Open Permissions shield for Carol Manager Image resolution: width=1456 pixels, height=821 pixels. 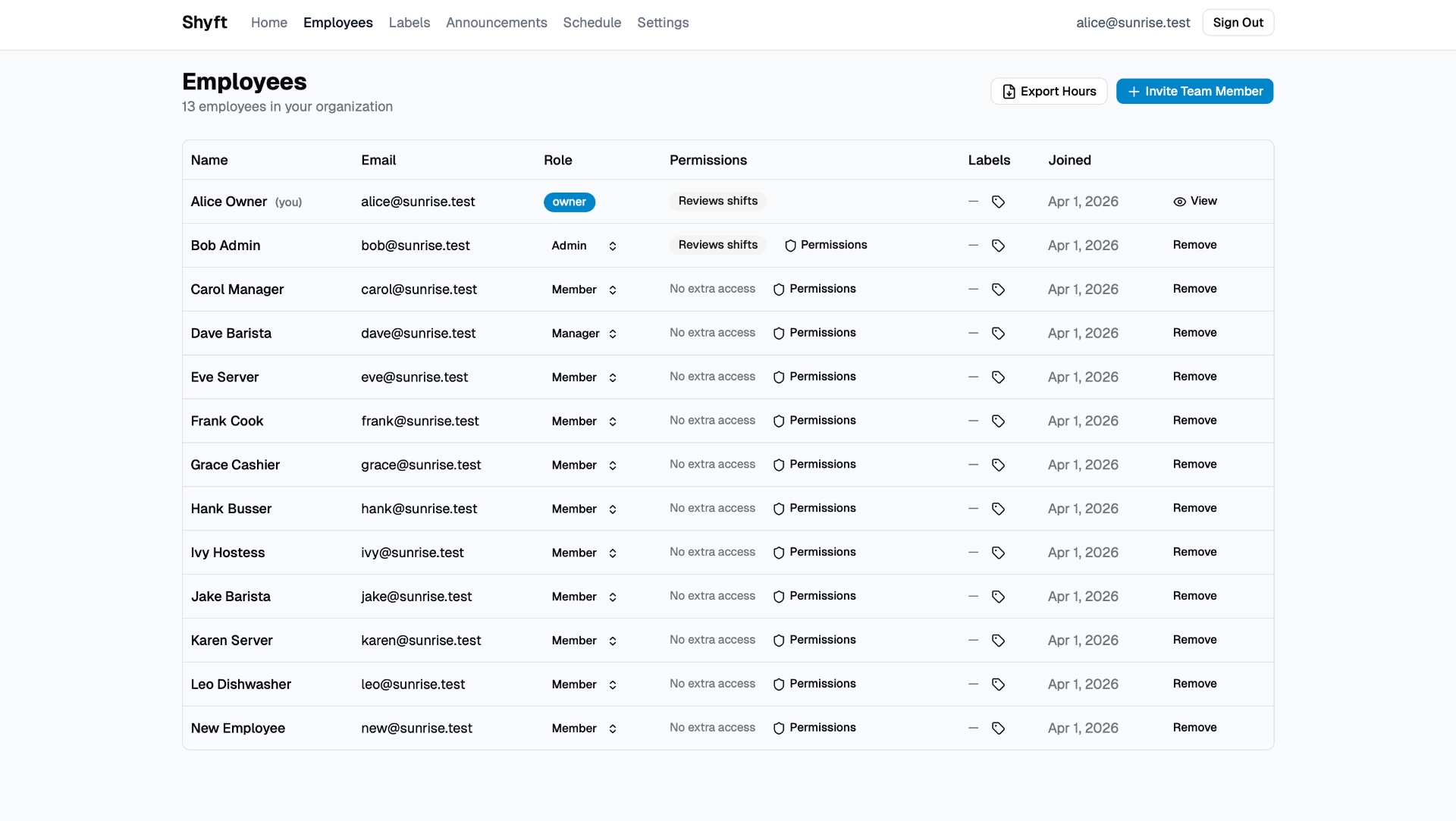(814, 289)
